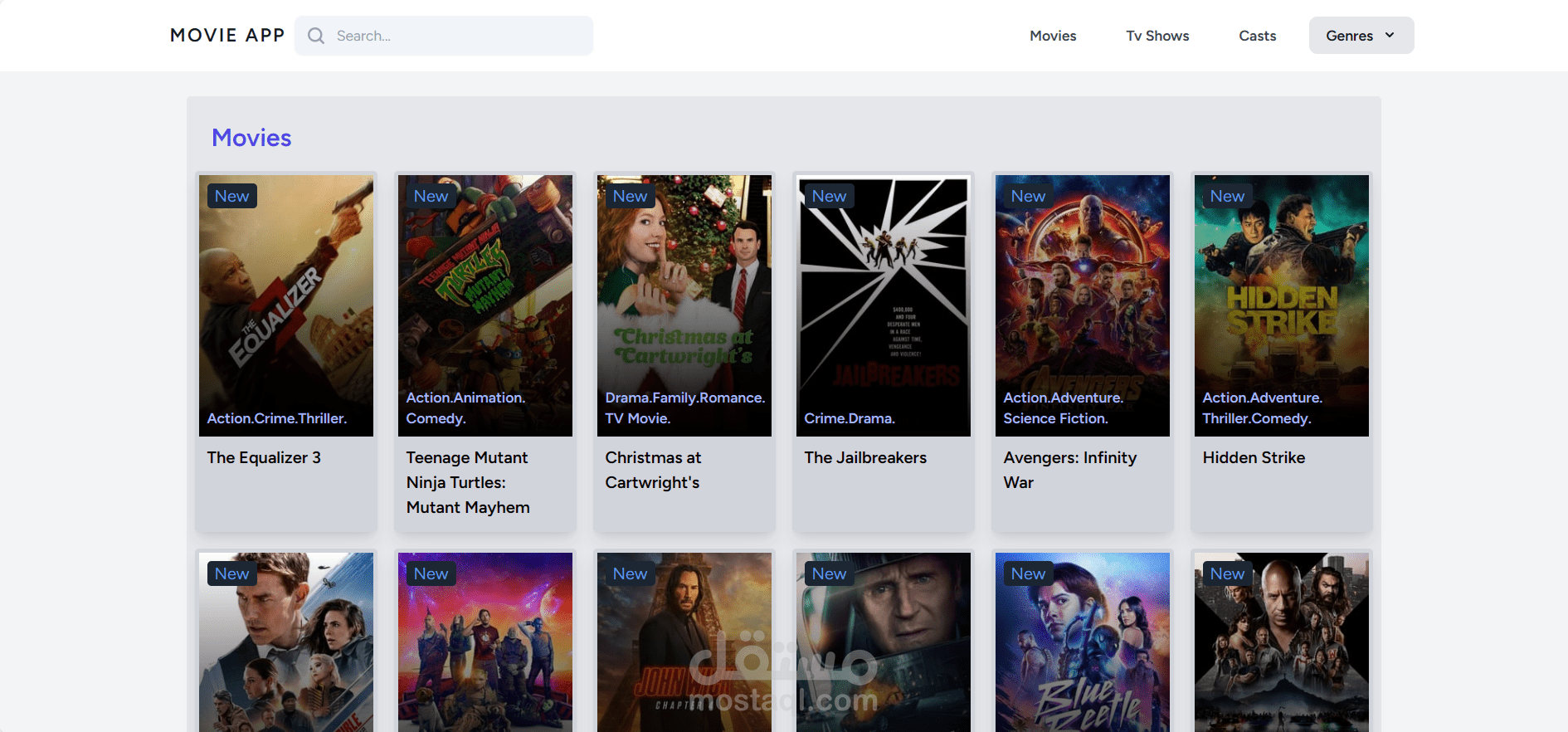Open the John Wick poster
The image size is (1568, 732).
[x=684, y=642]
